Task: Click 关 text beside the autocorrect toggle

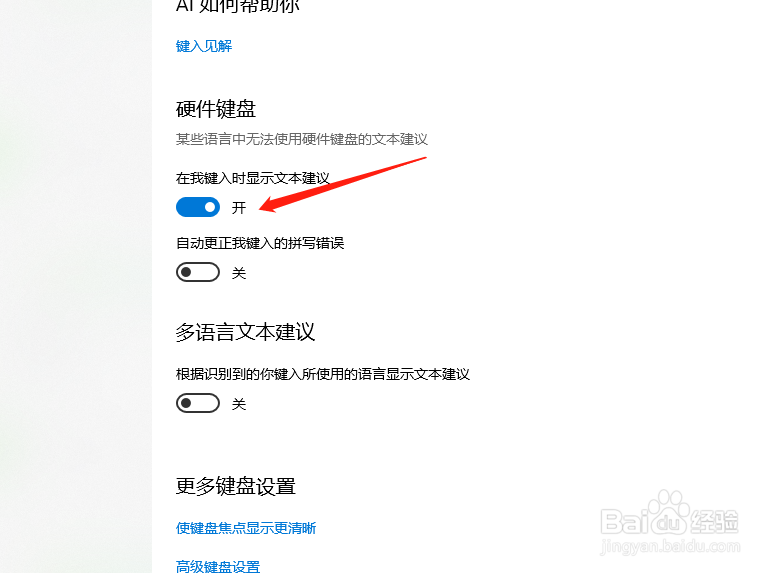Action: point(239,273)
